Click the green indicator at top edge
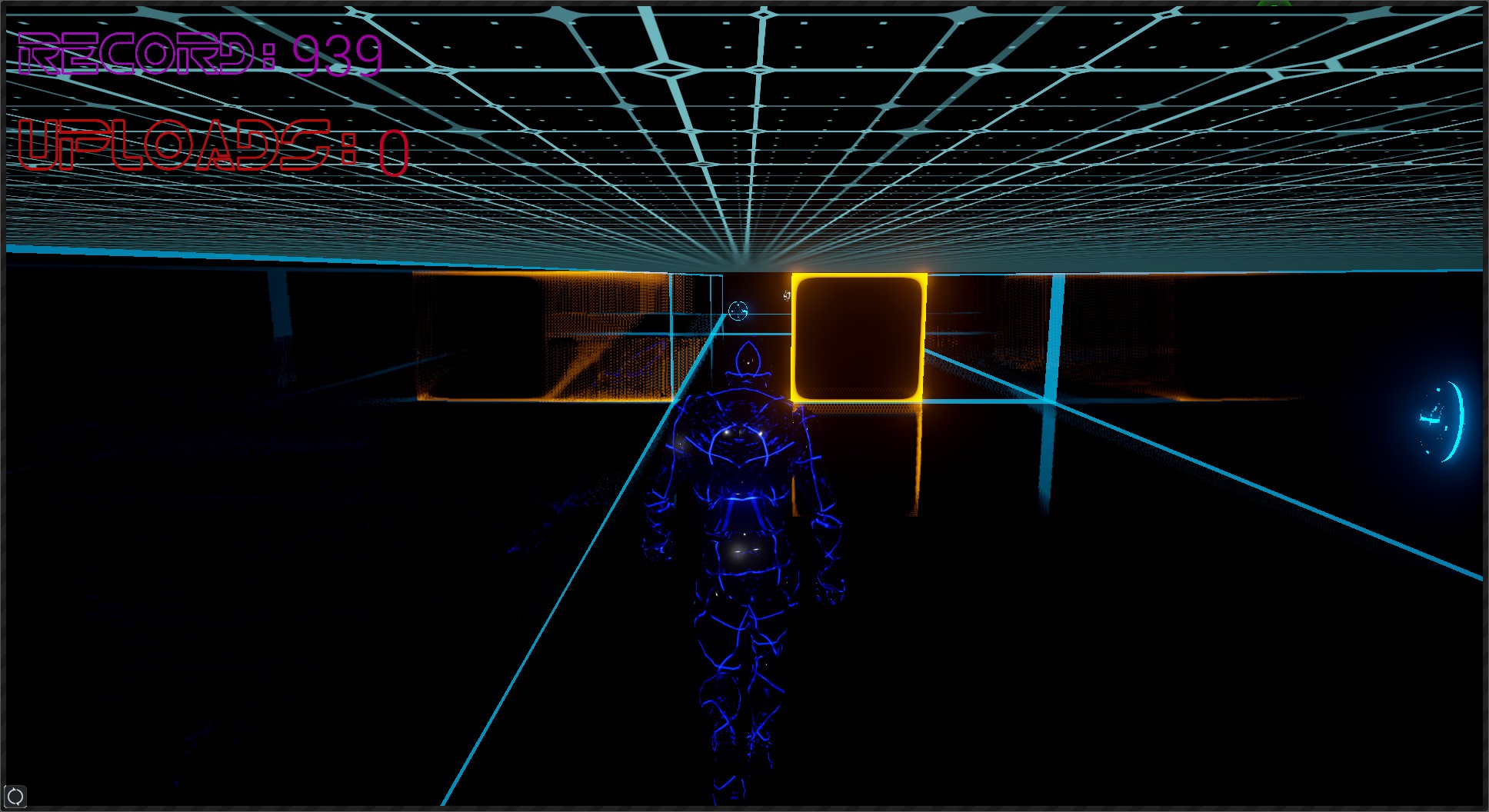The height and width of the screenshot is (812, 1489). point(1274,4)
